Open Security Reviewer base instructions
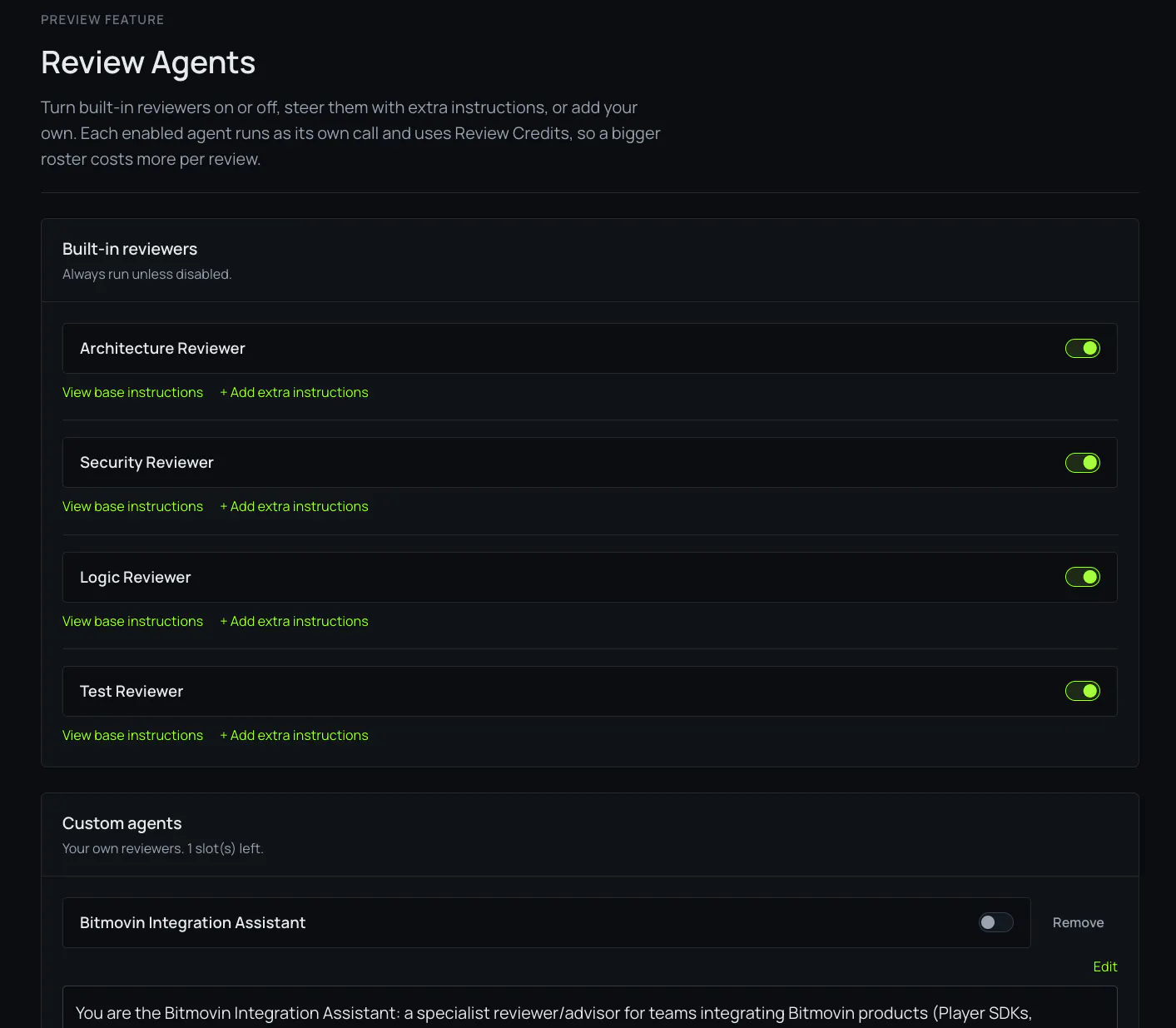The height and width of the screenshot is (1028, 1176). coord(132,506)
